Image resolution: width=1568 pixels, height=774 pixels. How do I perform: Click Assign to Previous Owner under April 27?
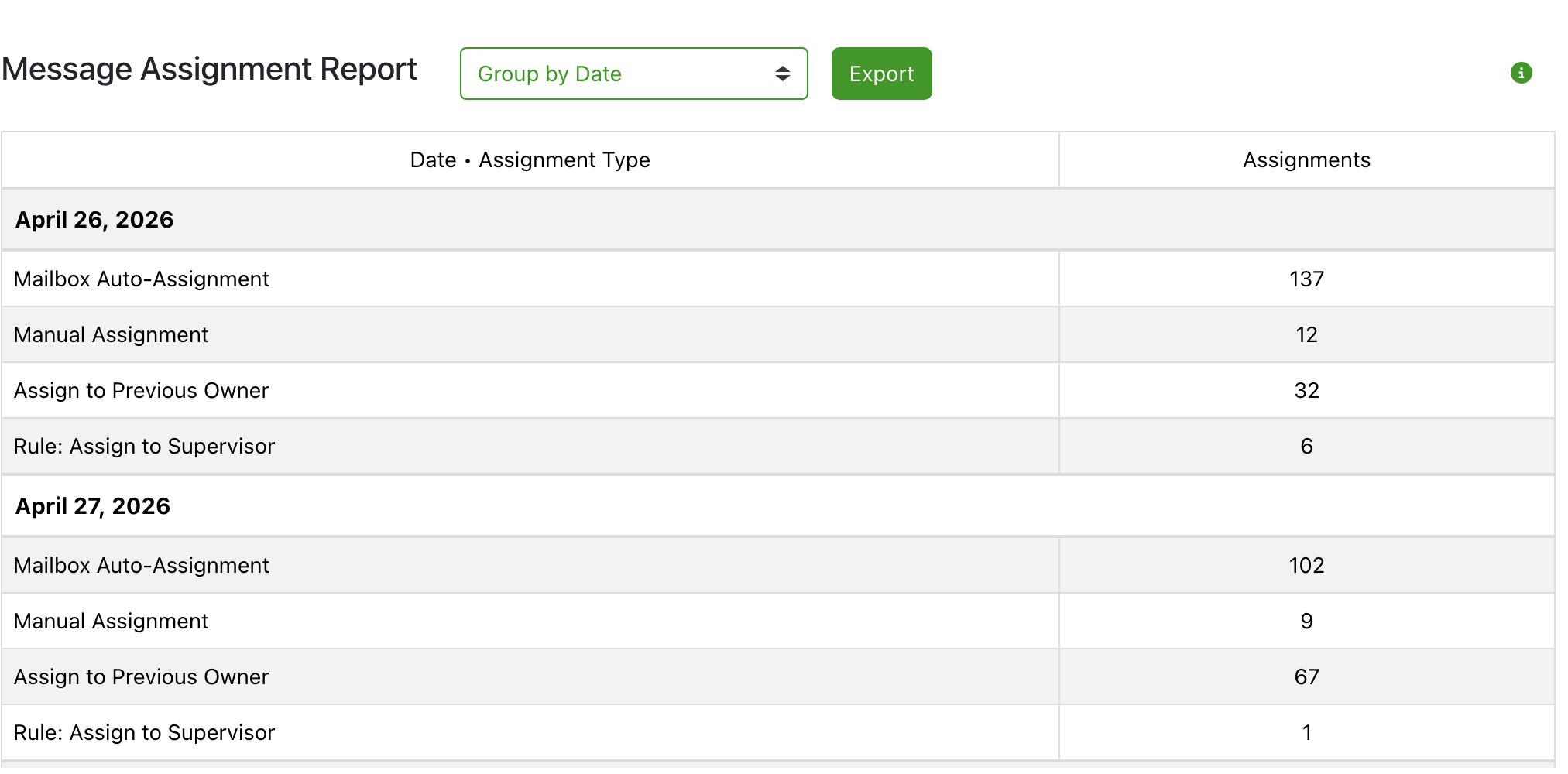tap(777, 676)
